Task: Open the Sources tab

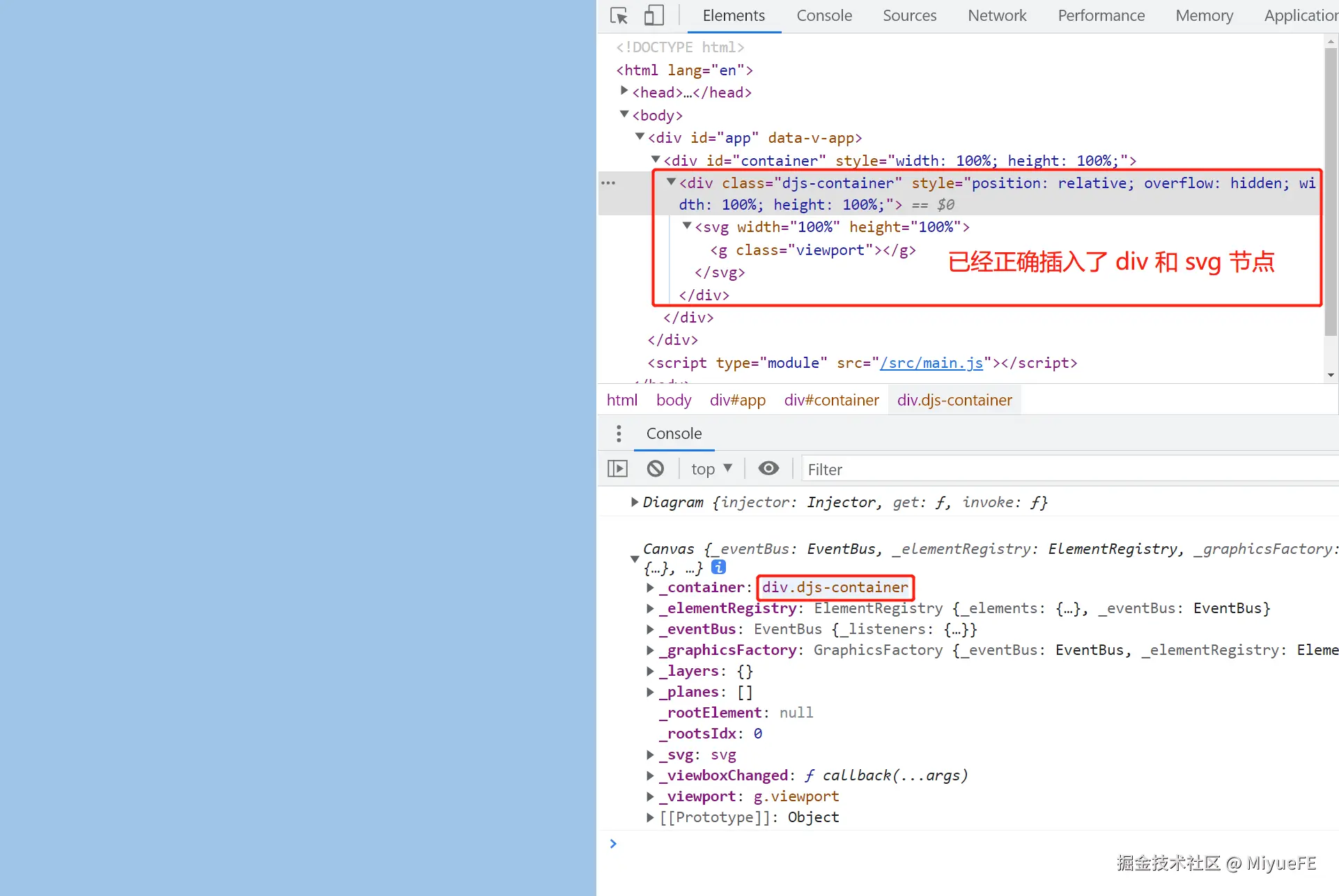Action: tap(909, 15)
